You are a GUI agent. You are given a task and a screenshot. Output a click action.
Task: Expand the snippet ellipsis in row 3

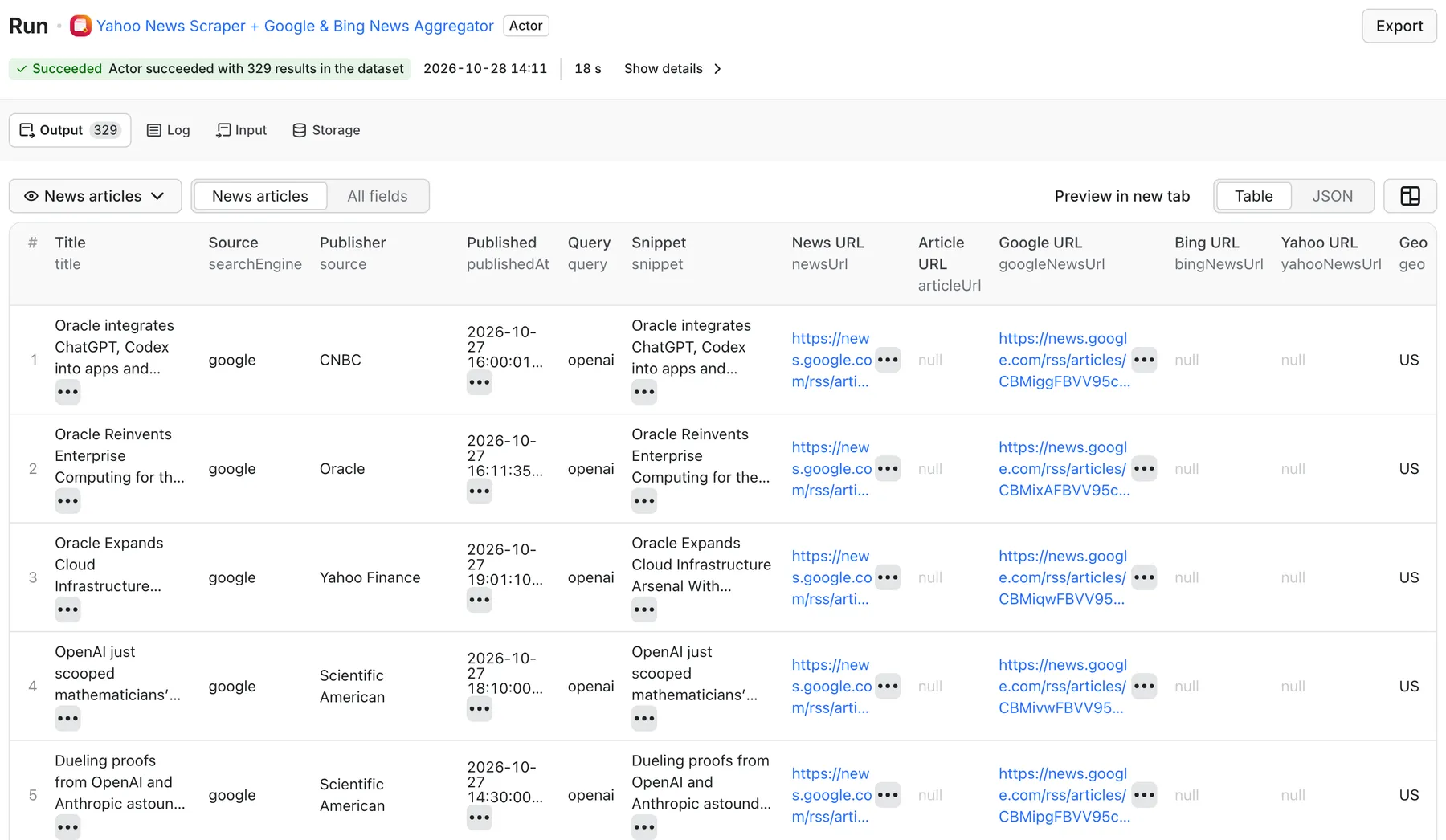click(x=644, y=610)
